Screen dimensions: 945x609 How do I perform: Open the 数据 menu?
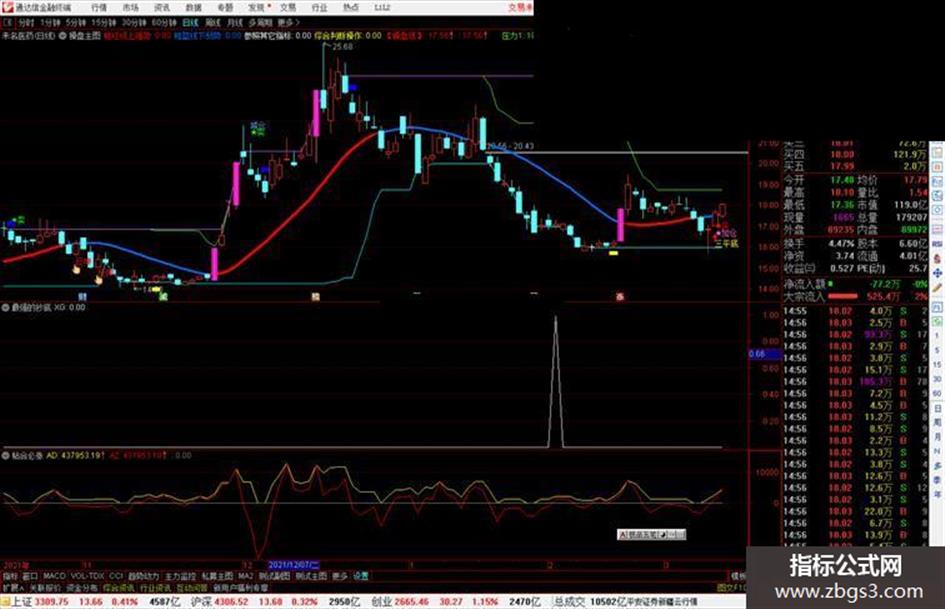click(193, 7)
